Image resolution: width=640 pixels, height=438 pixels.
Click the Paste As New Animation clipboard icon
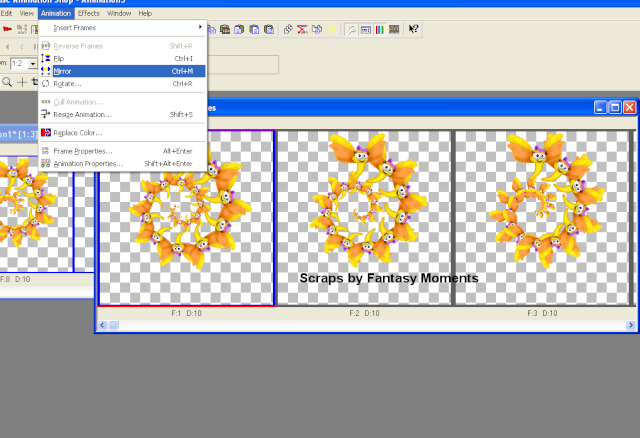pyautogui.click(x=225, y=29)
